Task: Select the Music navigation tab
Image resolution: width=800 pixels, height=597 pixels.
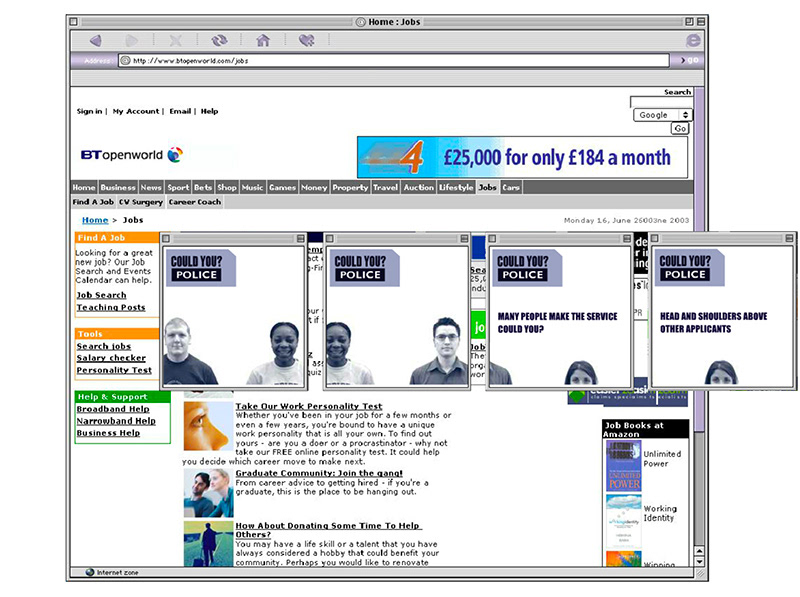Action: [x=252, y=187]
